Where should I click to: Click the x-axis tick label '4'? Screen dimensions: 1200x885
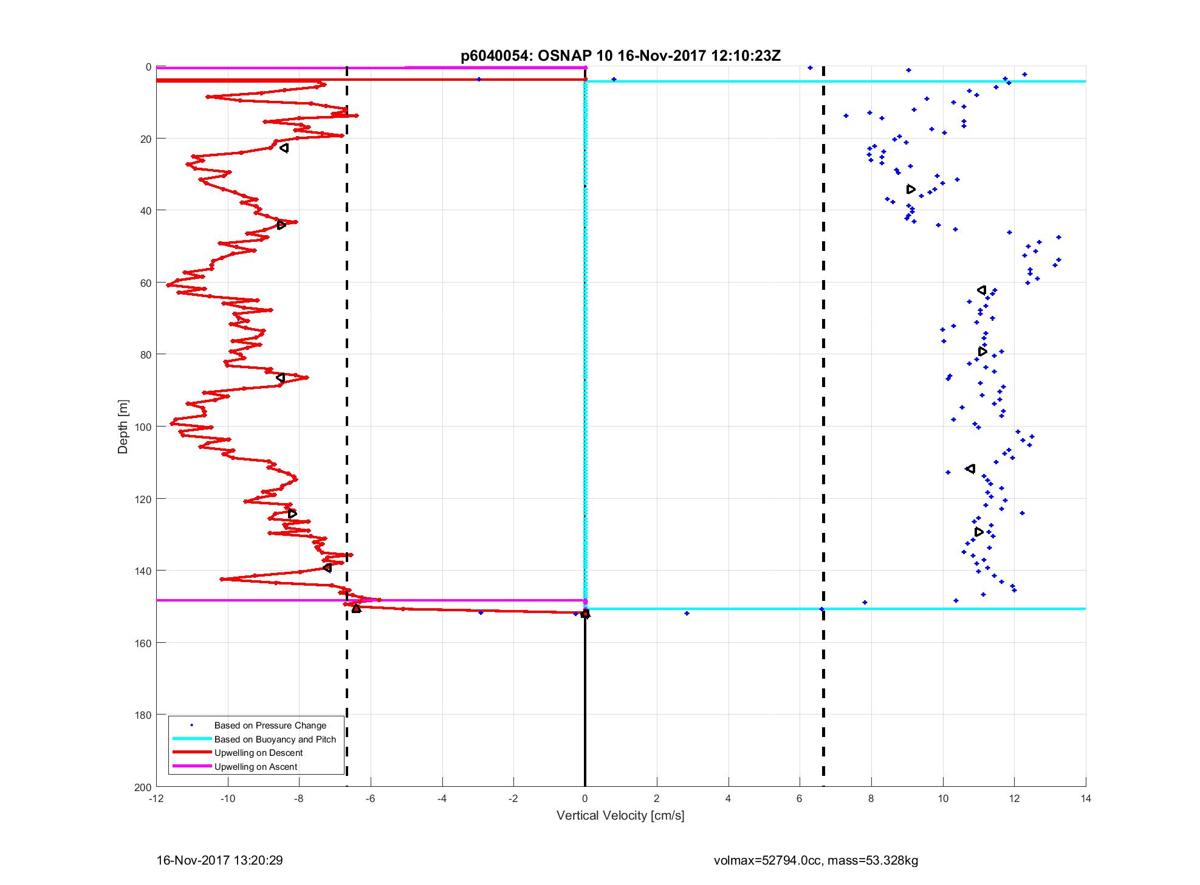728,798
